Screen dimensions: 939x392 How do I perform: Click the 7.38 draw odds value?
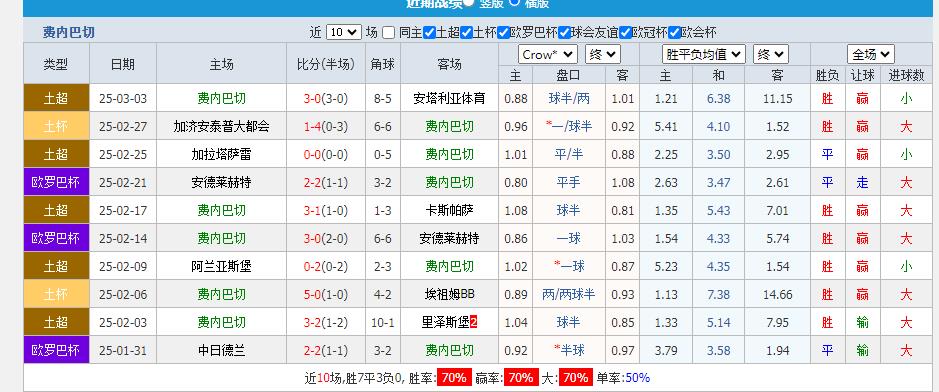(719, 294)
